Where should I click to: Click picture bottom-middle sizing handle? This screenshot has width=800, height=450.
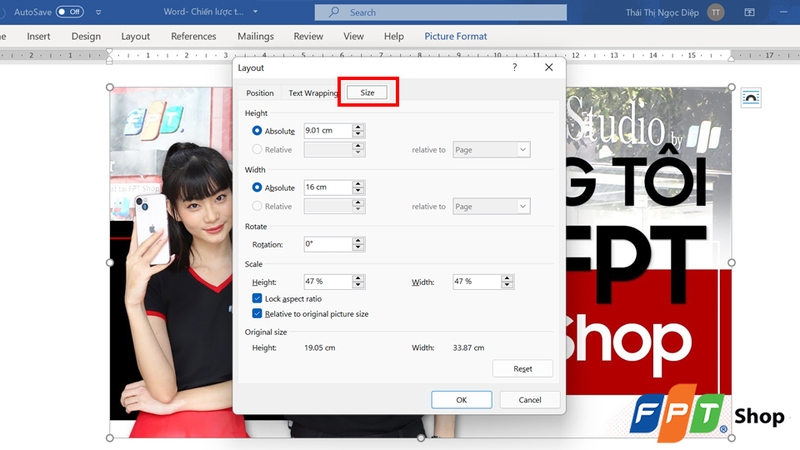point(420,438)
